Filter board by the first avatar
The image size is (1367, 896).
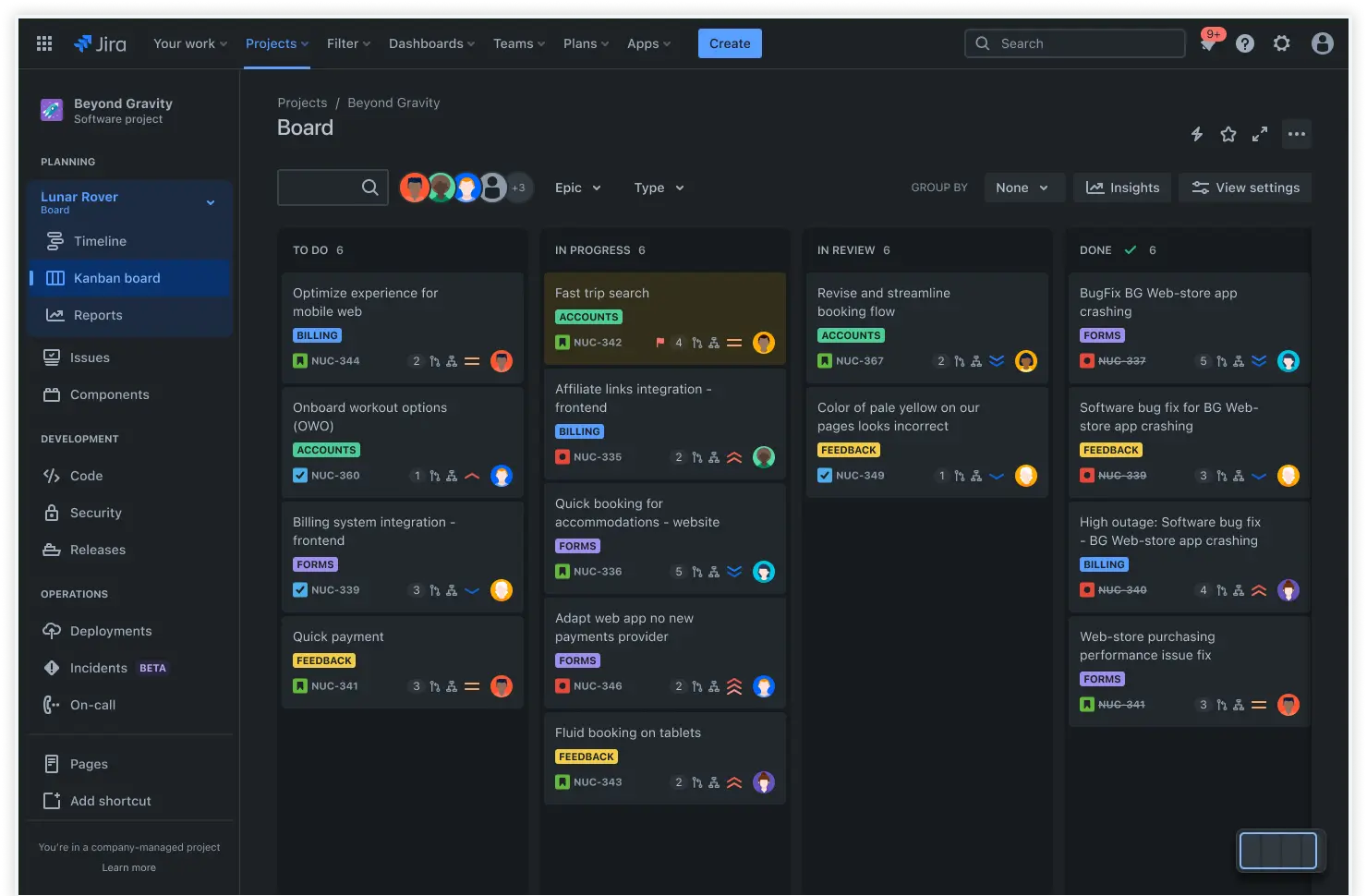click(414, 187)
